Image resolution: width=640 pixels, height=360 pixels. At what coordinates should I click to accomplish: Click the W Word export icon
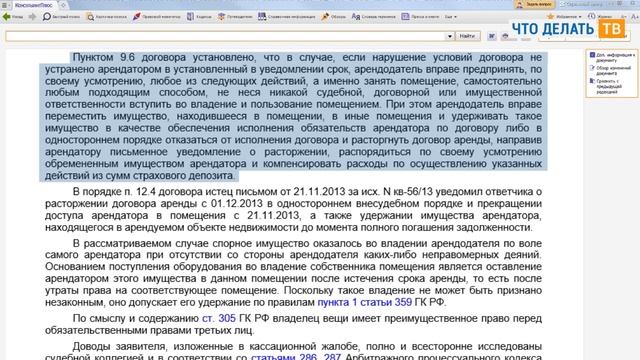(x=492, y=36)
